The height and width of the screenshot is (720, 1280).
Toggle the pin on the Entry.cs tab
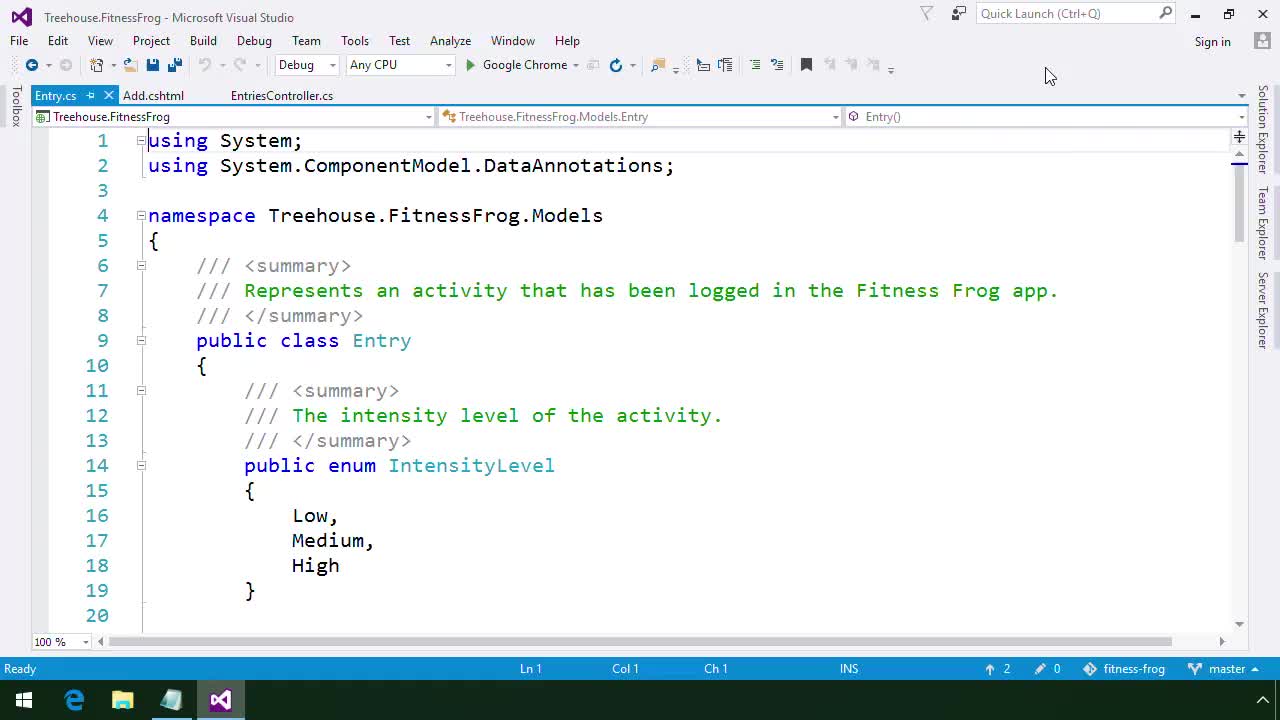click(x=90, y=96)
